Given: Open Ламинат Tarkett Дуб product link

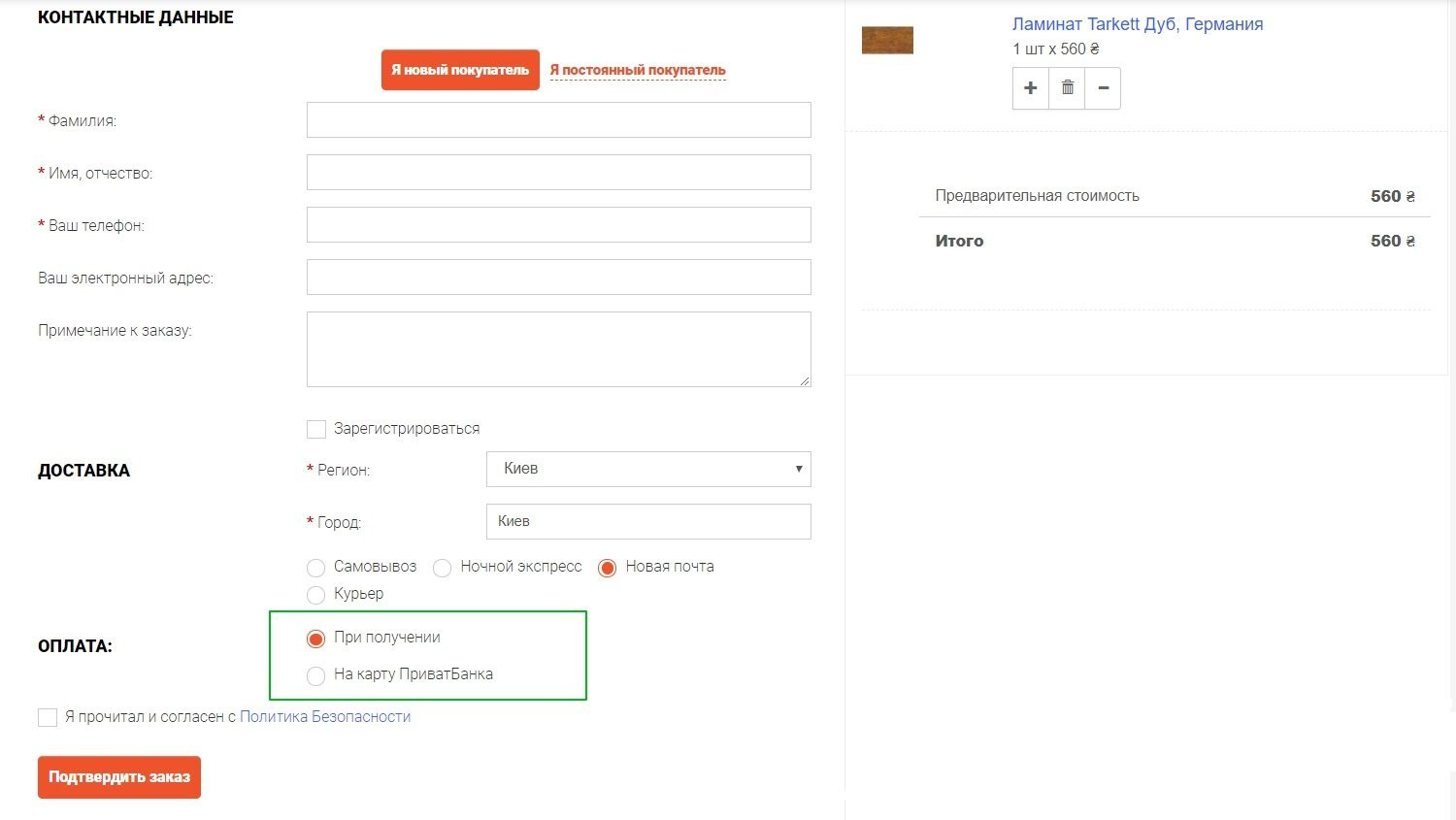Looking at the screenshot, I should coord(1138,24).
